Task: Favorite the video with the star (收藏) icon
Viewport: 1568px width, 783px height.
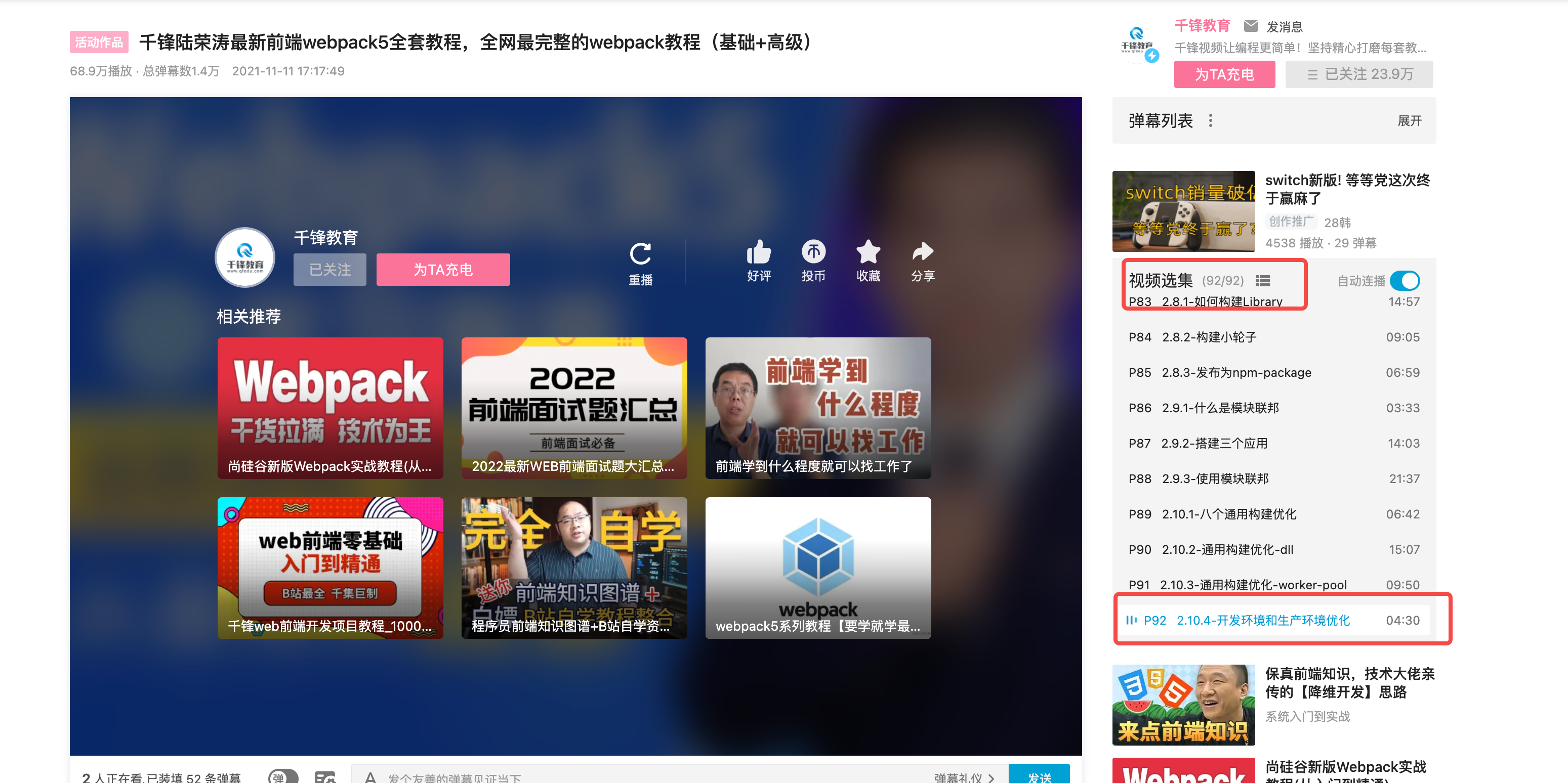Action: click(x=868, y=251)
